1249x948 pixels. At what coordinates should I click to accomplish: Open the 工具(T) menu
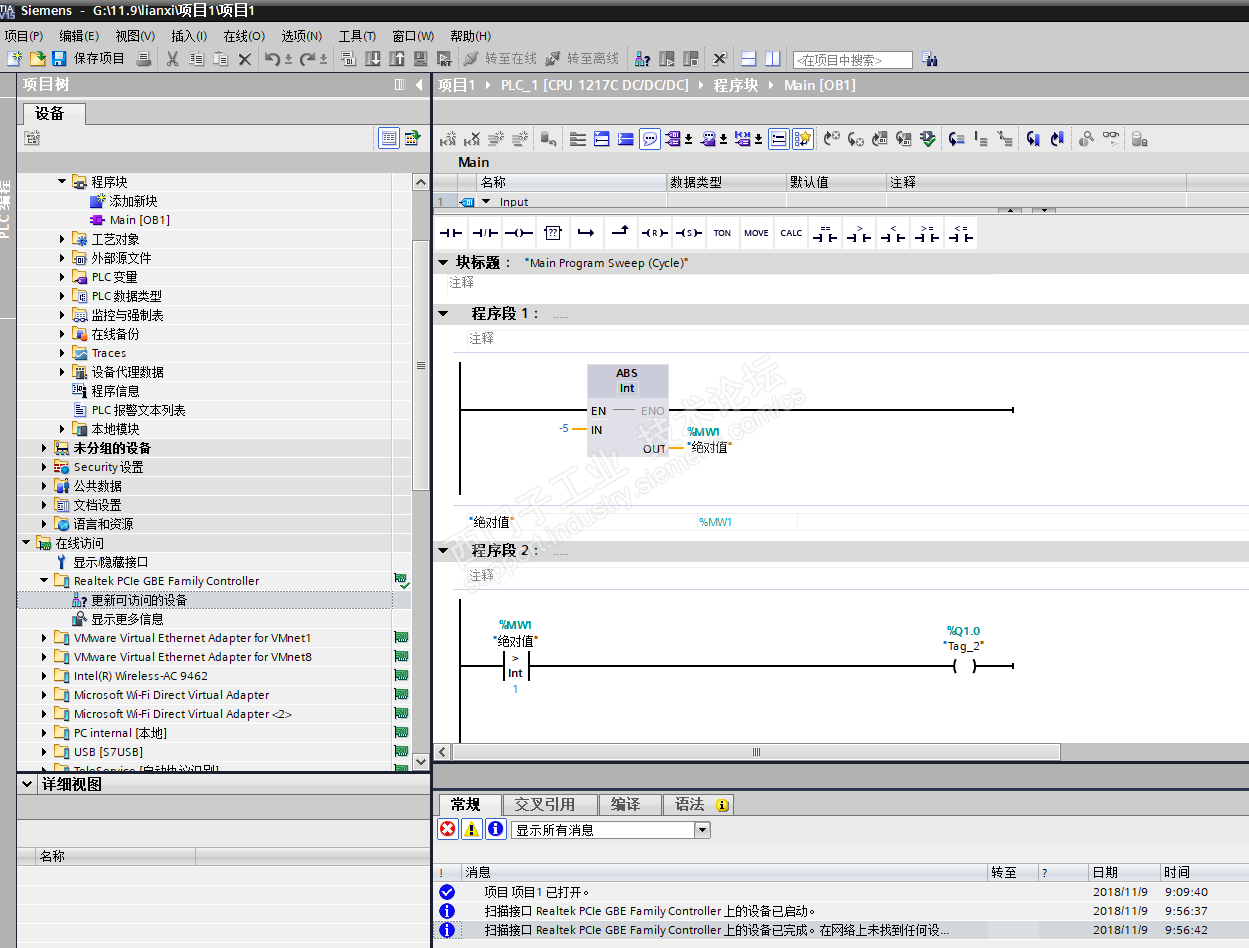click(357, 36)
